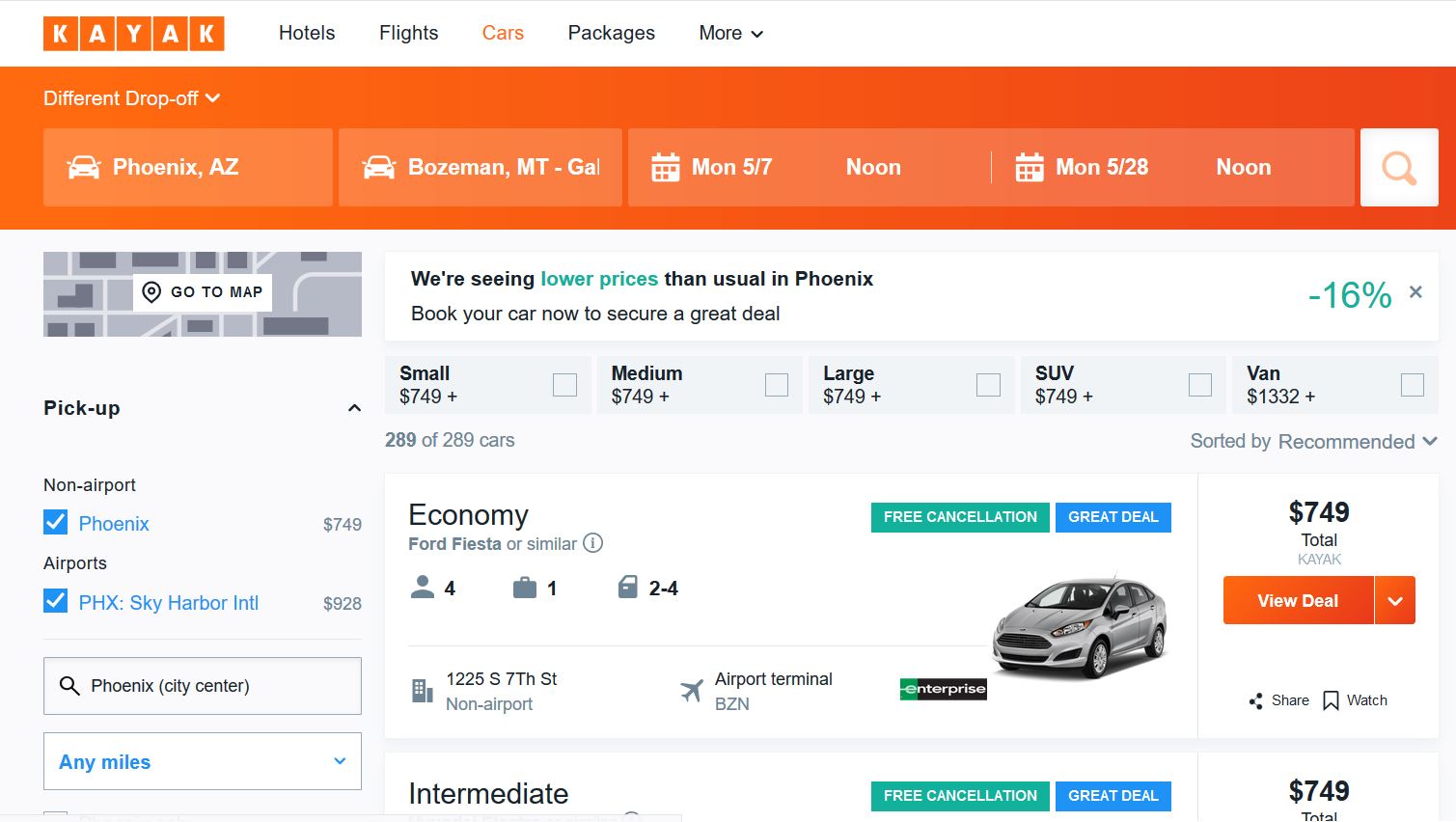Click the drop-off calendar icon

click(1030, 167)
